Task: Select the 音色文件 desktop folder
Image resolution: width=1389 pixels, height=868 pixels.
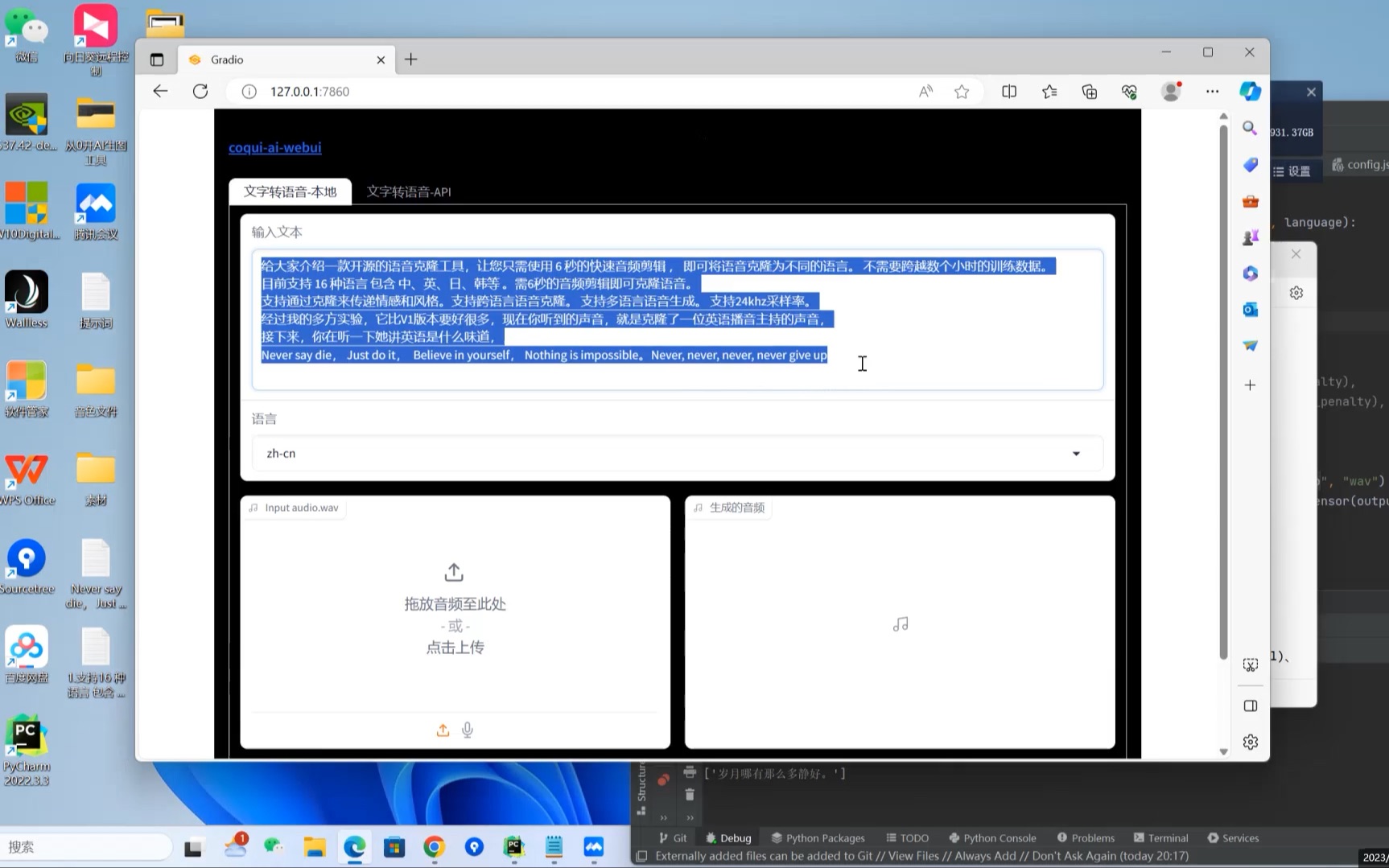Action: coord(96,390)
